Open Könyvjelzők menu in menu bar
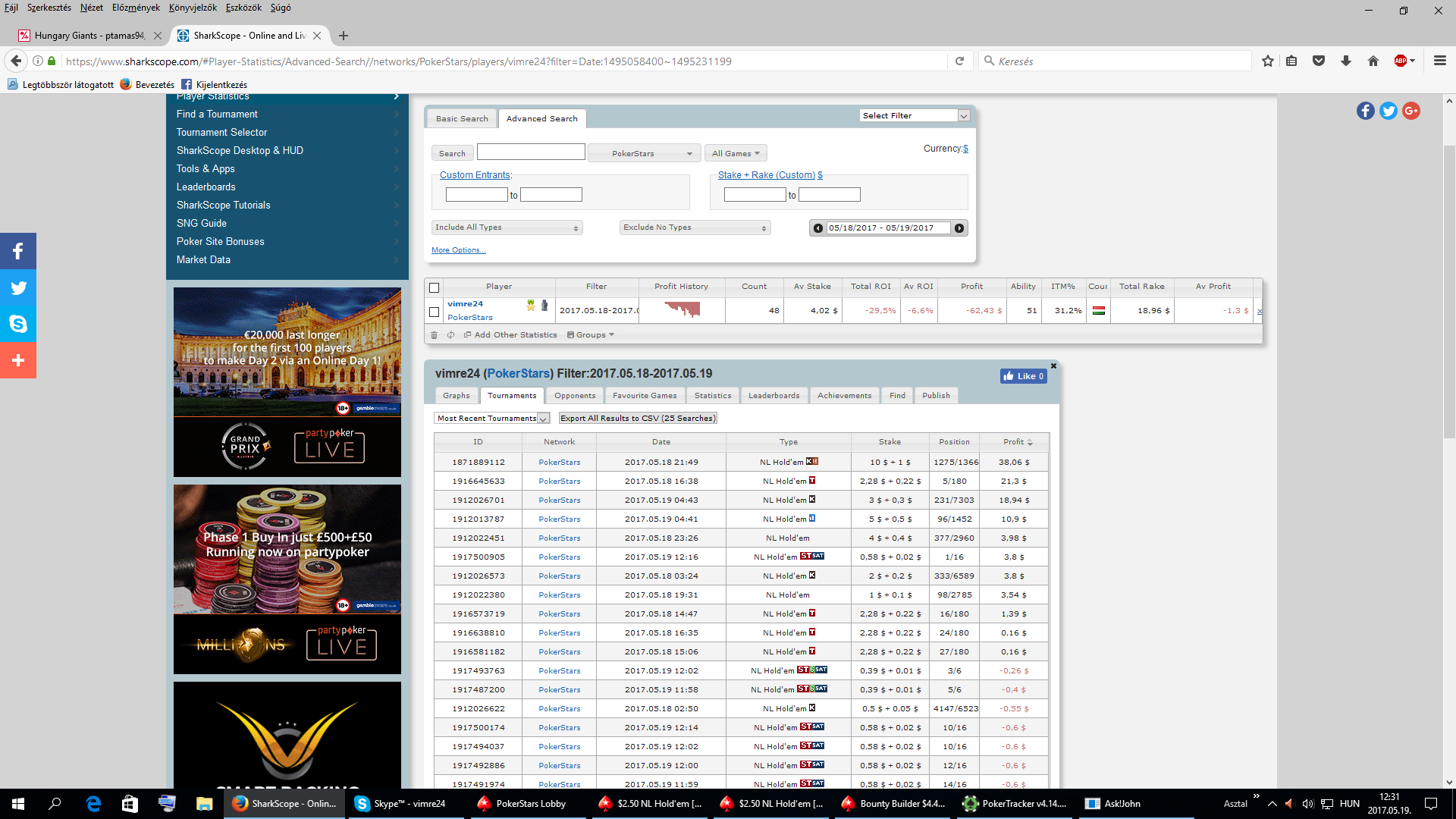The image size is (1456, 819). pyautogui.click(x=193, y=8)
